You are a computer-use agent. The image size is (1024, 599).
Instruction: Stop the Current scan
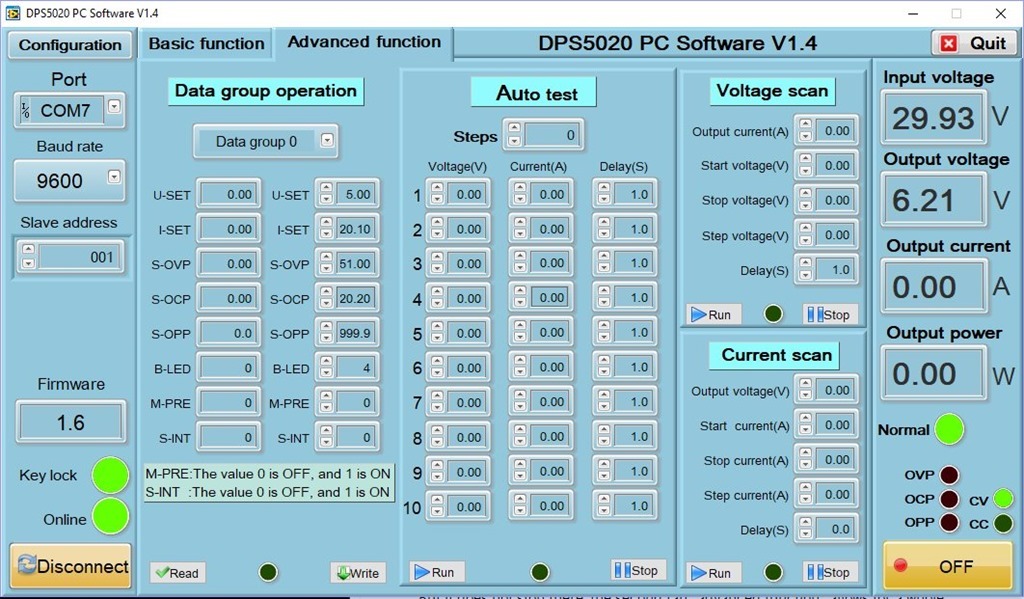click(829, 573)
